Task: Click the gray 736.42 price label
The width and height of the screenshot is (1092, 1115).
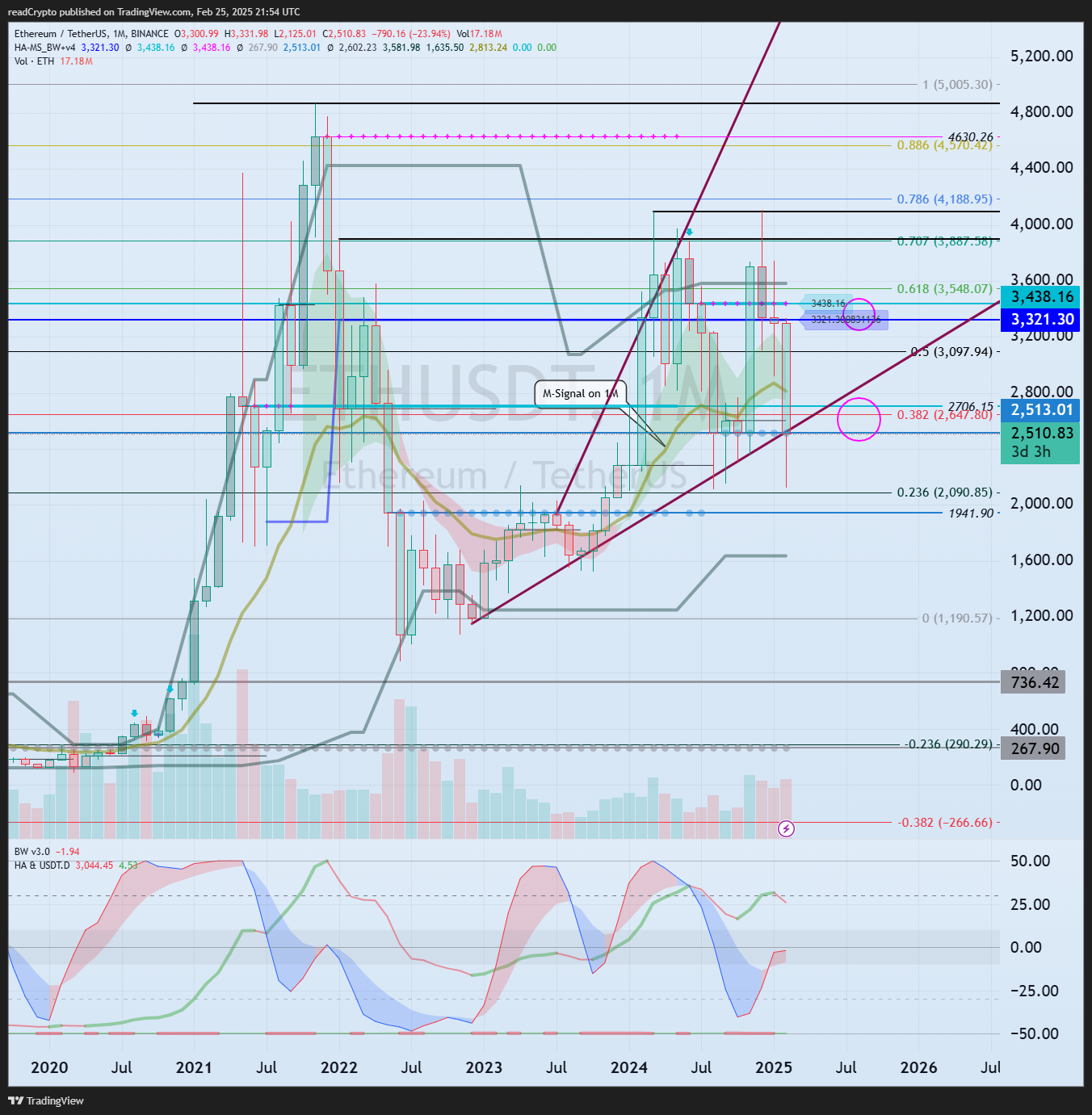Action: 1035,682
